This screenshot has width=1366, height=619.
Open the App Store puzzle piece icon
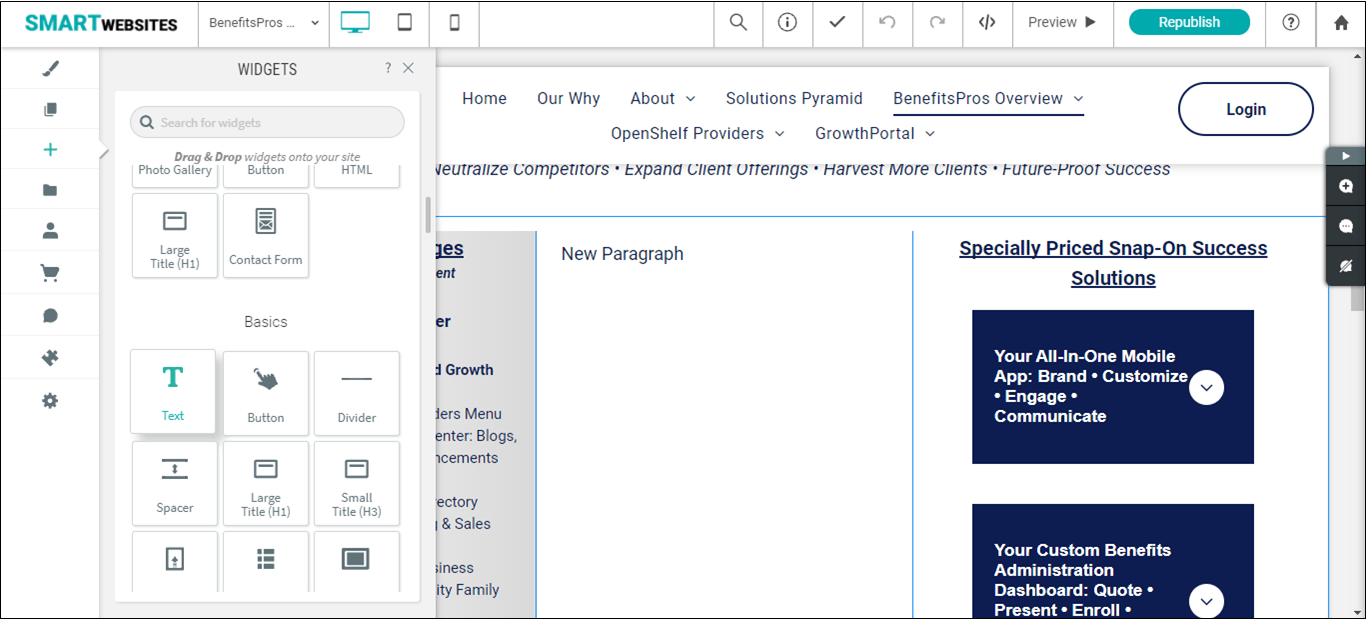[x=50, y=358]
